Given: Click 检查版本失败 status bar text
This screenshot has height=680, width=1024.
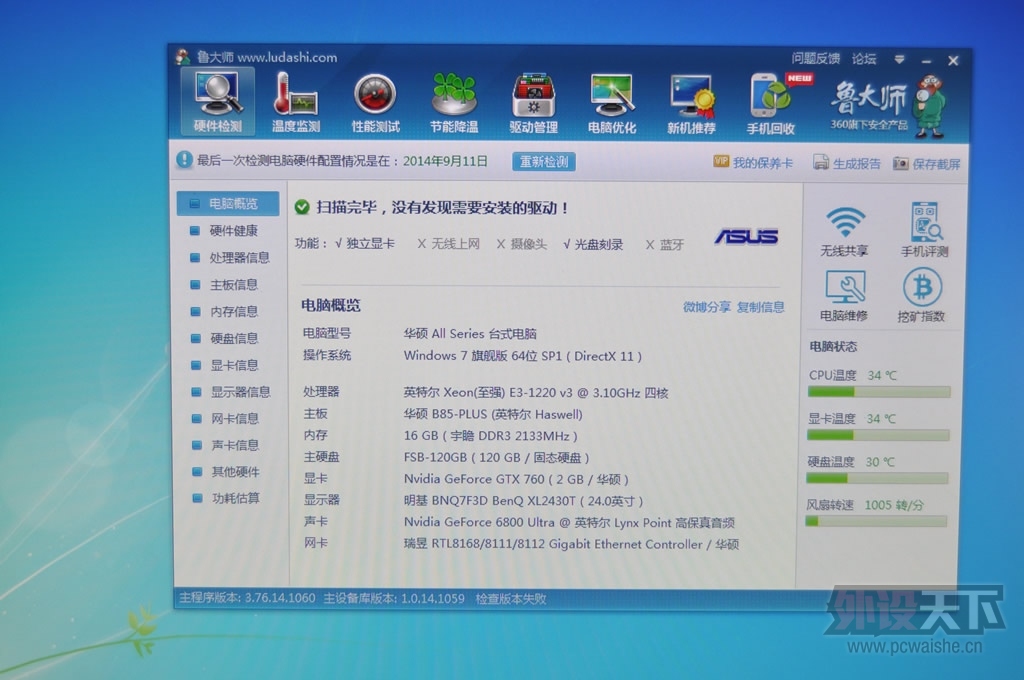Looking at the screenshot, I should pyautogui.click(x=511, y=598).
